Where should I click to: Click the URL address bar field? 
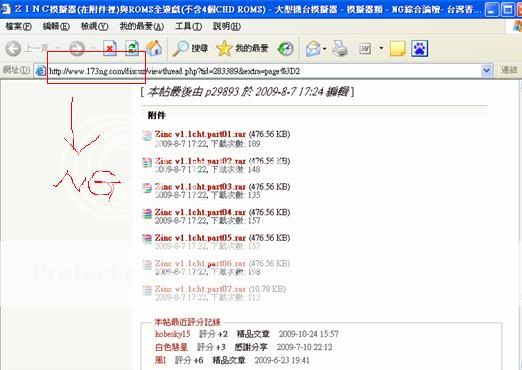pyautogui.click(x=260, y=71)
